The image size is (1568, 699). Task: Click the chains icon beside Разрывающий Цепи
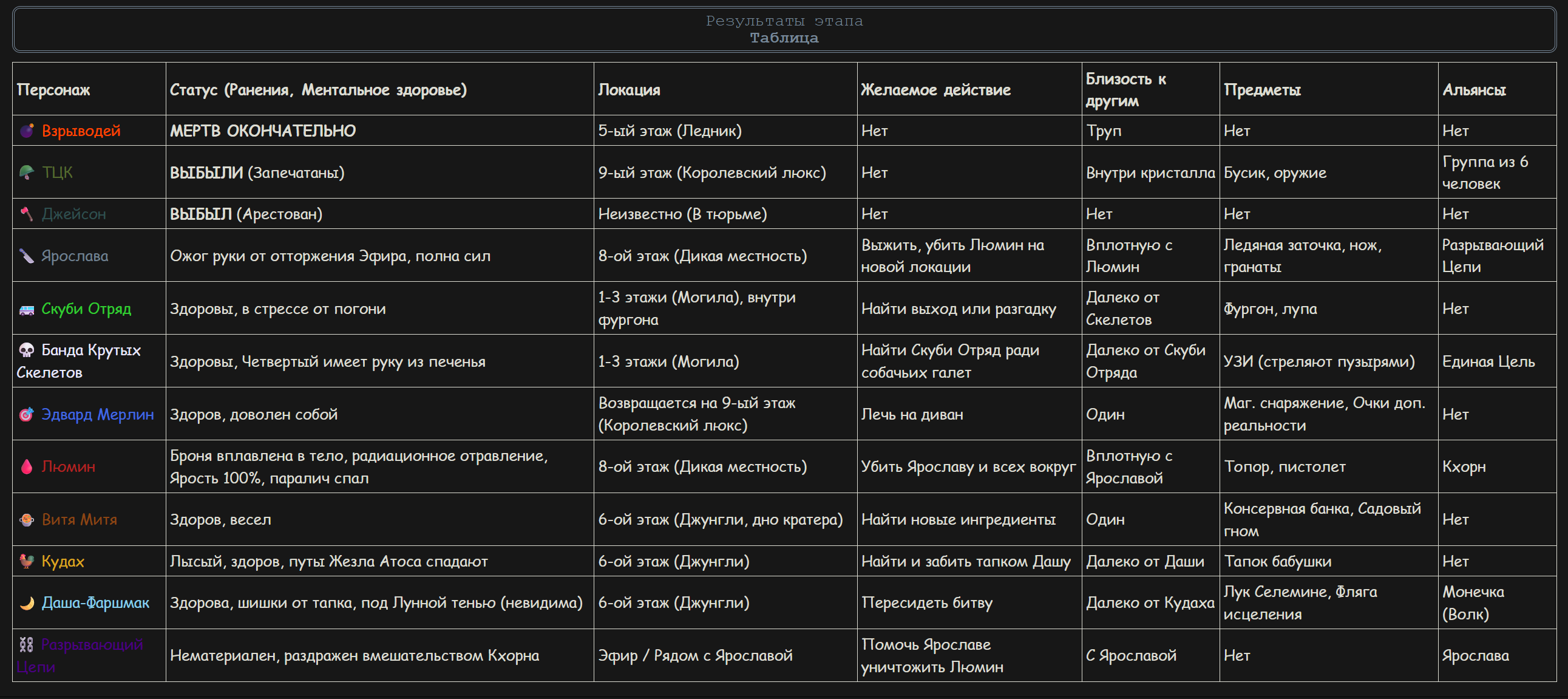[x=26, y=645]
